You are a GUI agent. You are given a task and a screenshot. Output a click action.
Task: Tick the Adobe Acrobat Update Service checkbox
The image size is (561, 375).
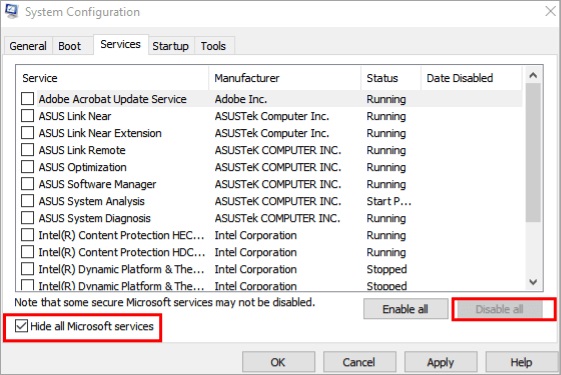(28, 99)
